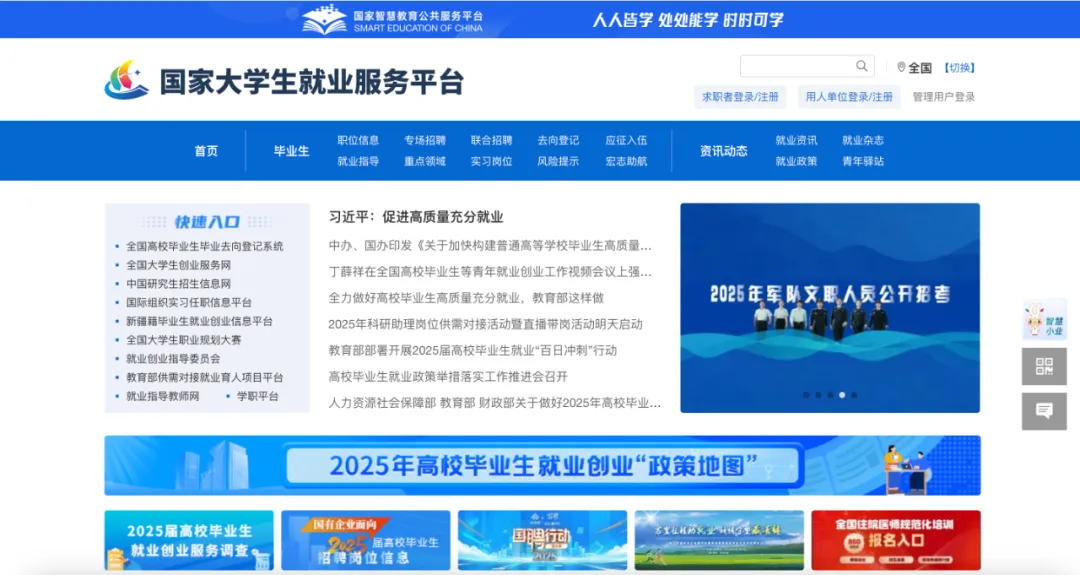Open 去向登记 menu item
This screenshot has width=1080, height=575.
pos(558,140)
